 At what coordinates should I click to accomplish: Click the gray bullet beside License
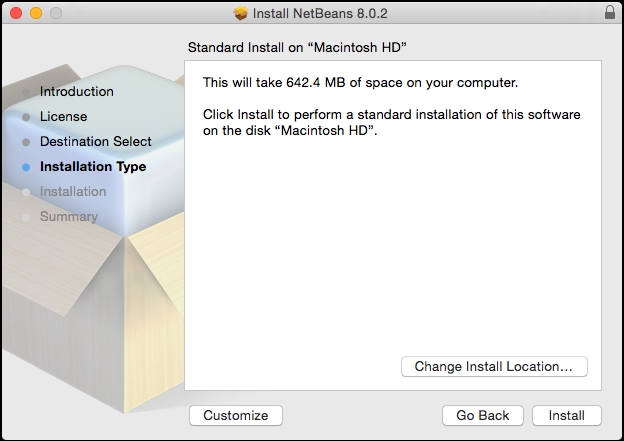(26, 117)
